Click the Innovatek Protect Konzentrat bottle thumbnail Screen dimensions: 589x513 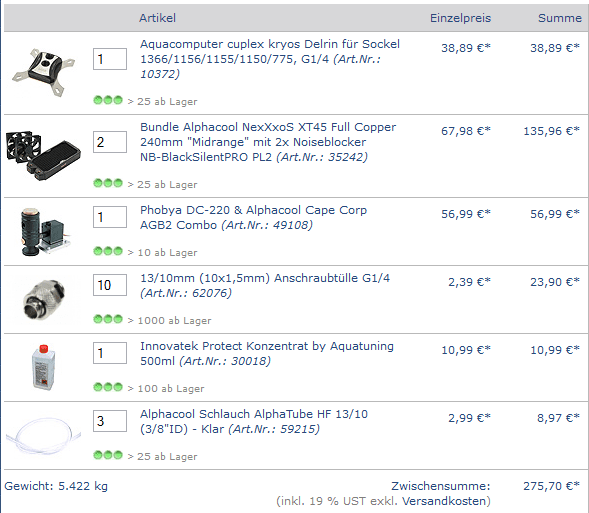coord(44,367)
